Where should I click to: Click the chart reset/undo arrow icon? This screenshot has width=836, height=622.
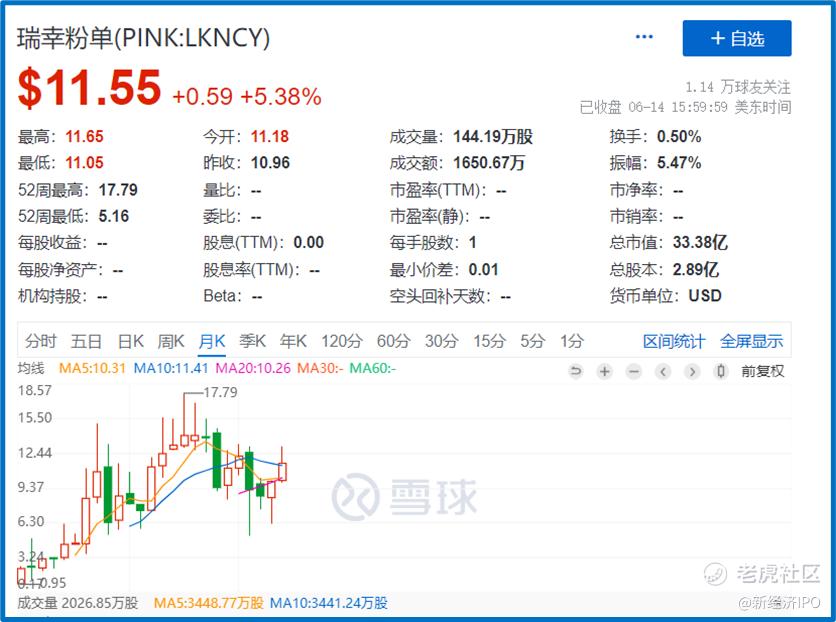576,371
